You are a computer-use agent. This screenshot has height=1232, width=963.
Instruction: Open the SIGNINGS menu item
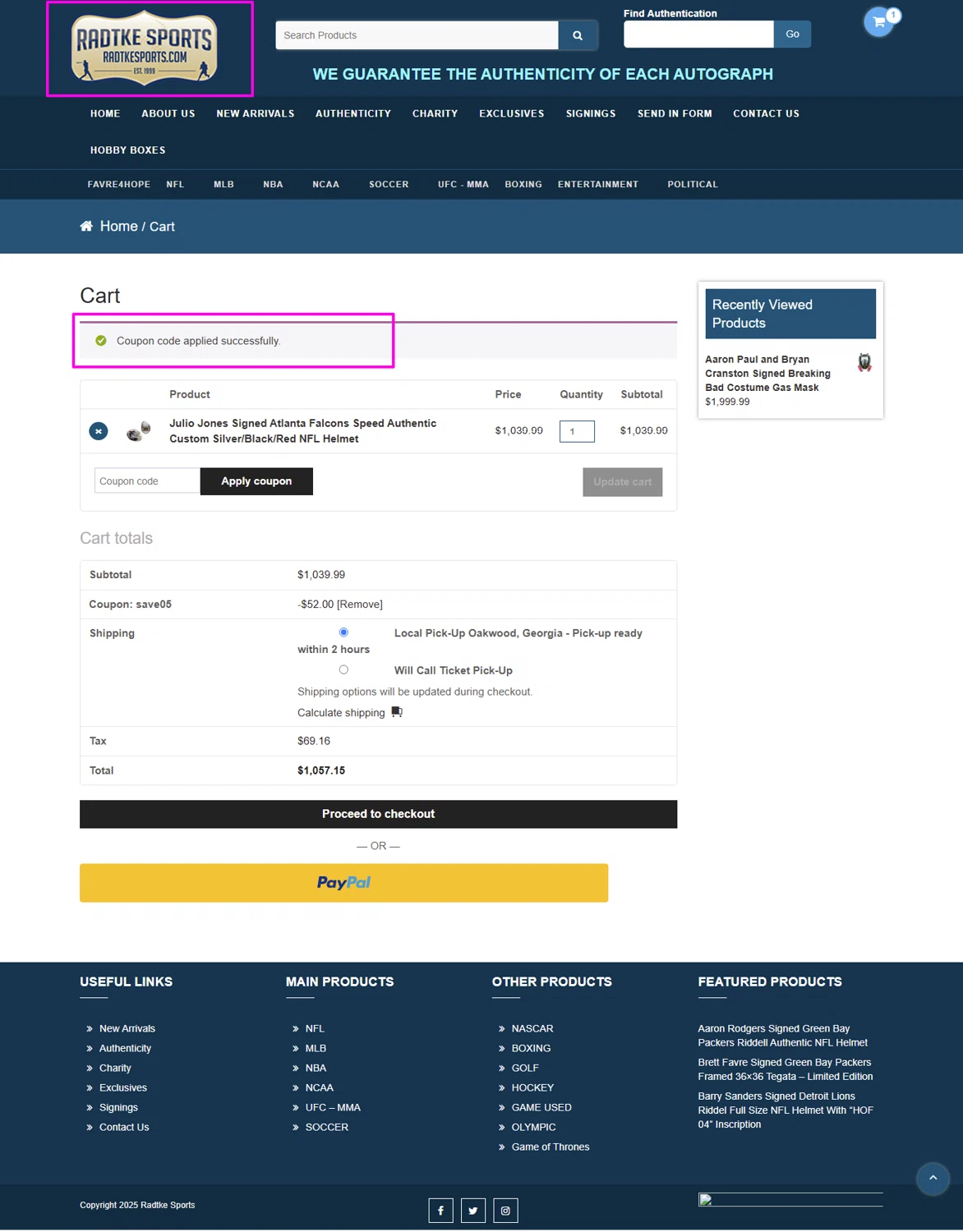tap(591, 113)
